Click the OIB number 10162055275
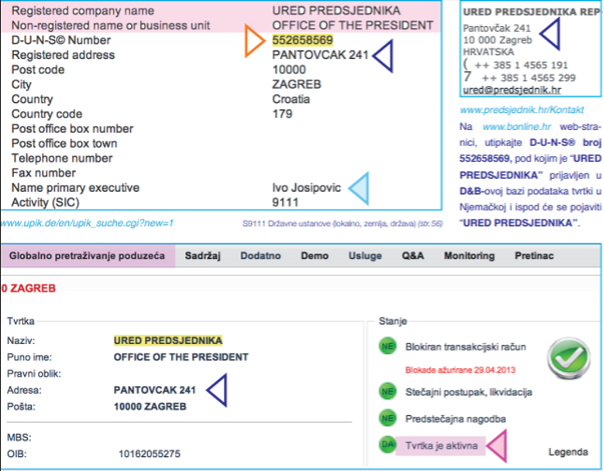The width and height of the screenshot is (604, 472). point(149,454)
